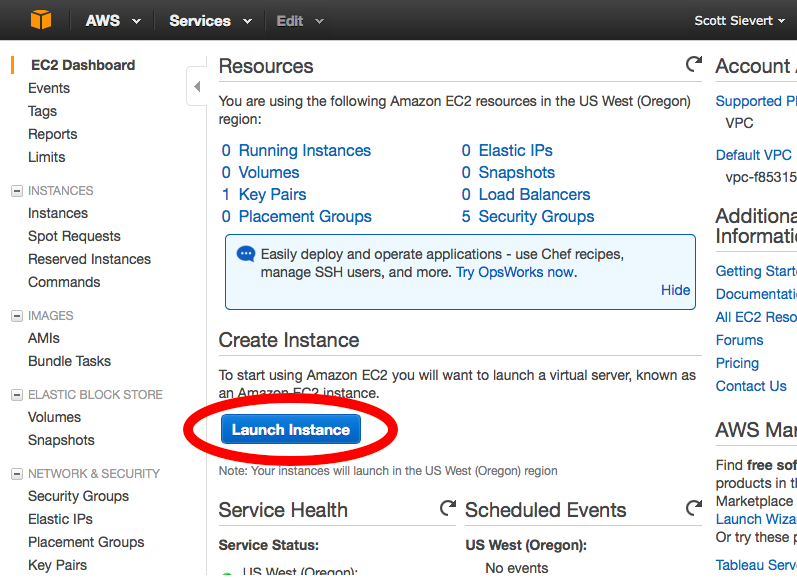Open the Pricing link
Image resolution: width=797 pixels, height=578 pixels.
[x=737, y=363]
